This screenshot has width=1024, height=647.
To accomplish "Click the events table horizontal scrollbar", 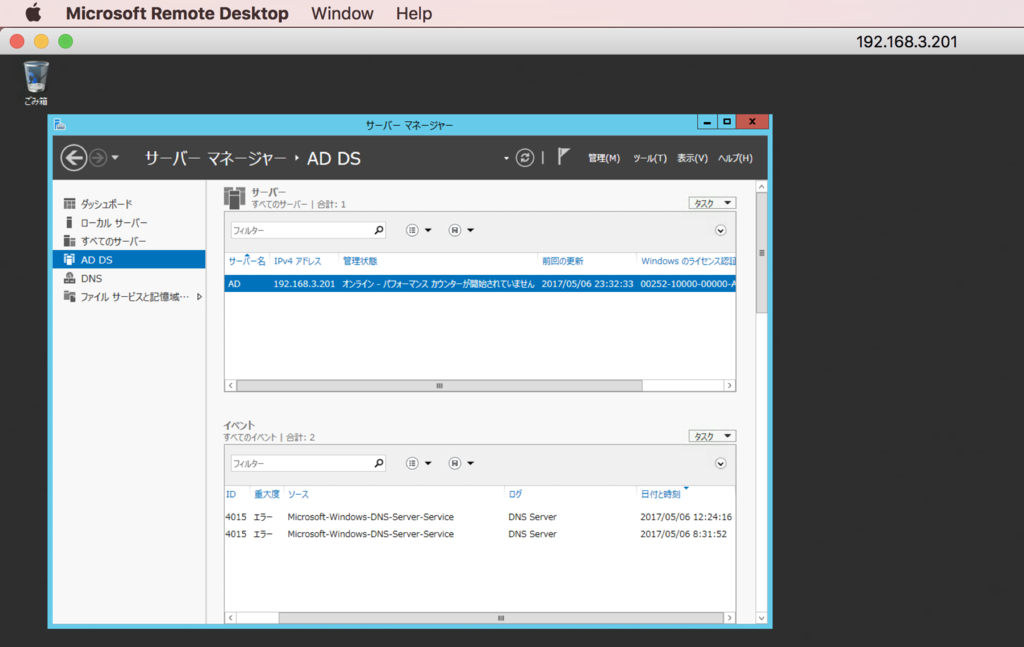I will click(501, 618).
